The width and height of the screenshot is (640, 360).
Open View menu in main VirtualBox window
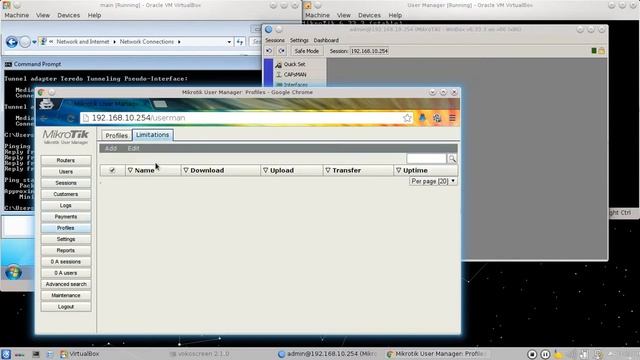point(43,15)
